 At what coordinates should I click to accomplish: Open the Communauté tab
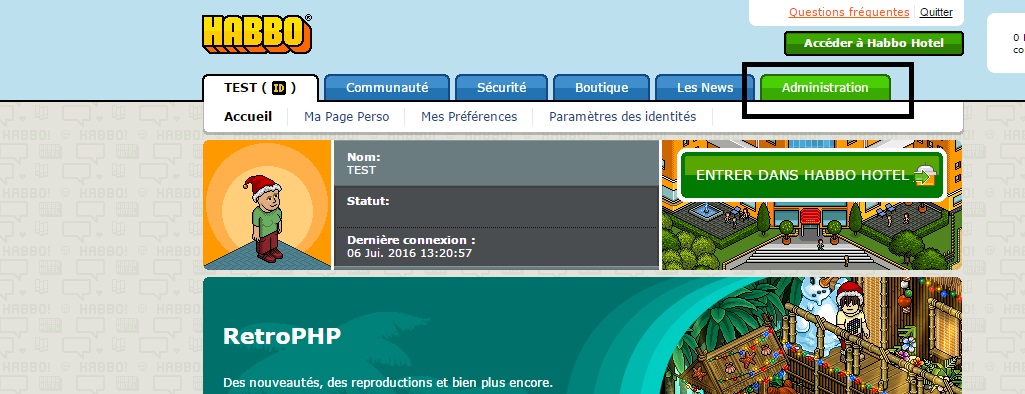(387, 88)
